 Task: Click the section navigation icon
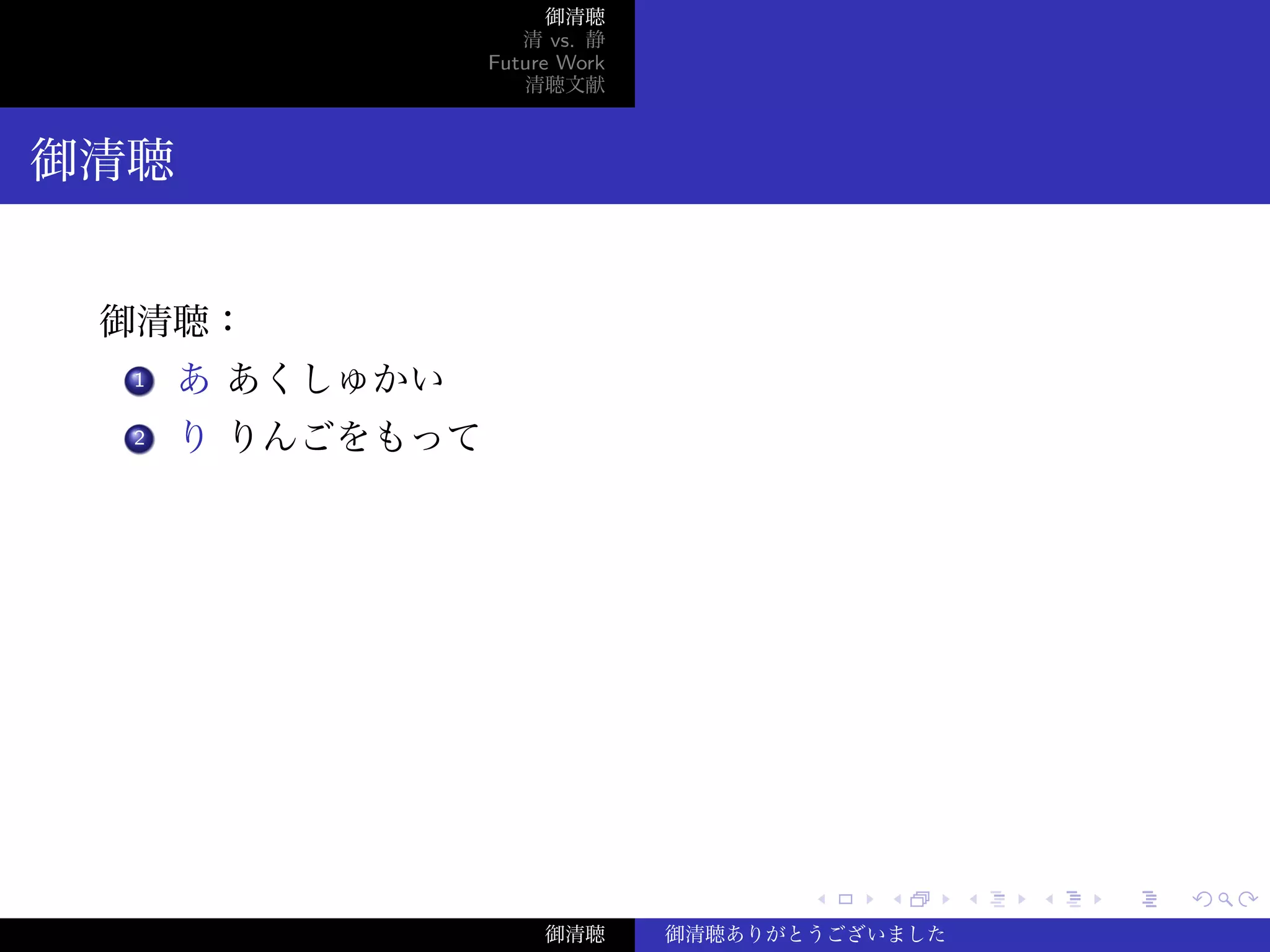click(x=1073, y=899)
